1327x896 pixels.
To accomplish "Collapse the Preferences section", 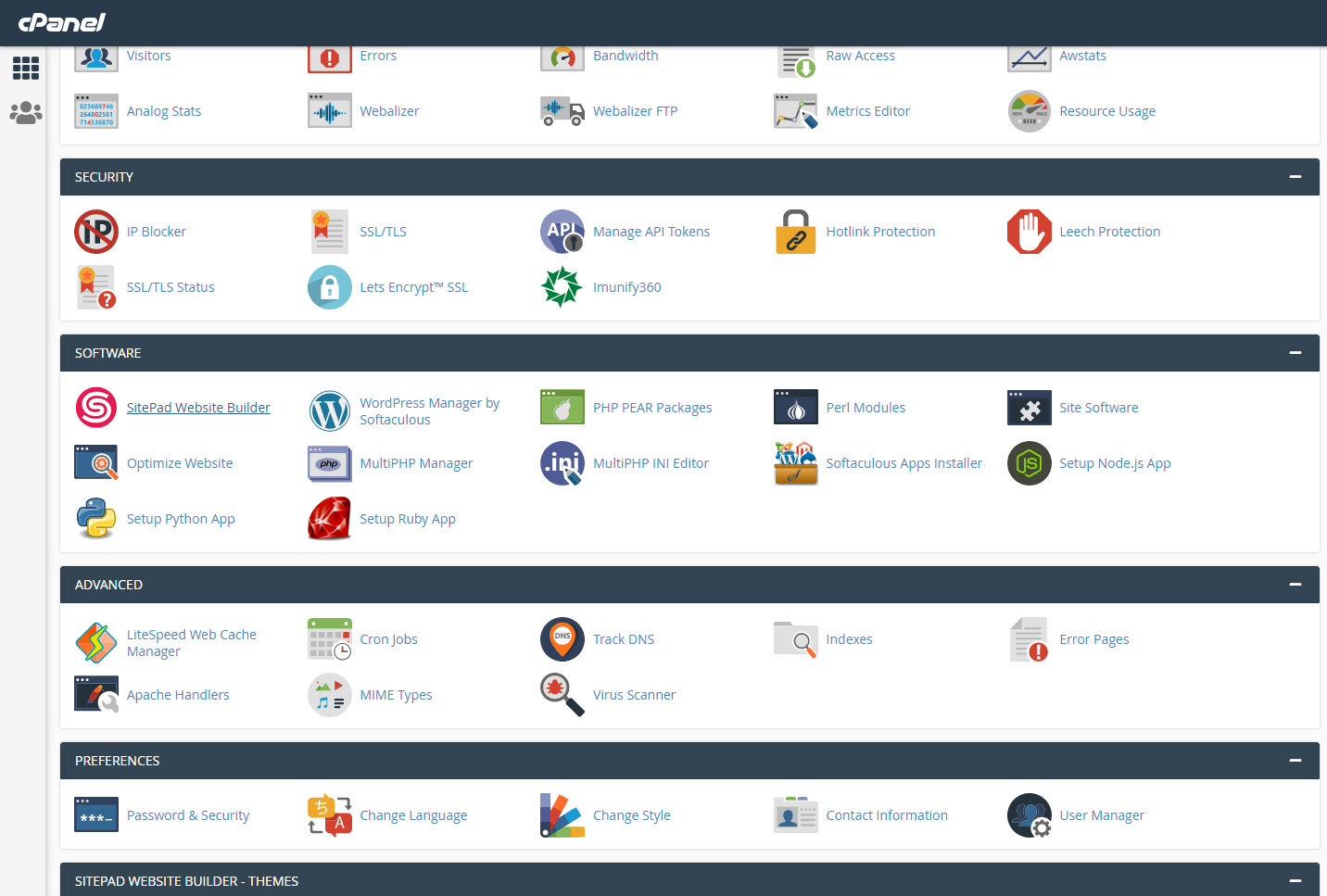I will tap(1295, 761).
